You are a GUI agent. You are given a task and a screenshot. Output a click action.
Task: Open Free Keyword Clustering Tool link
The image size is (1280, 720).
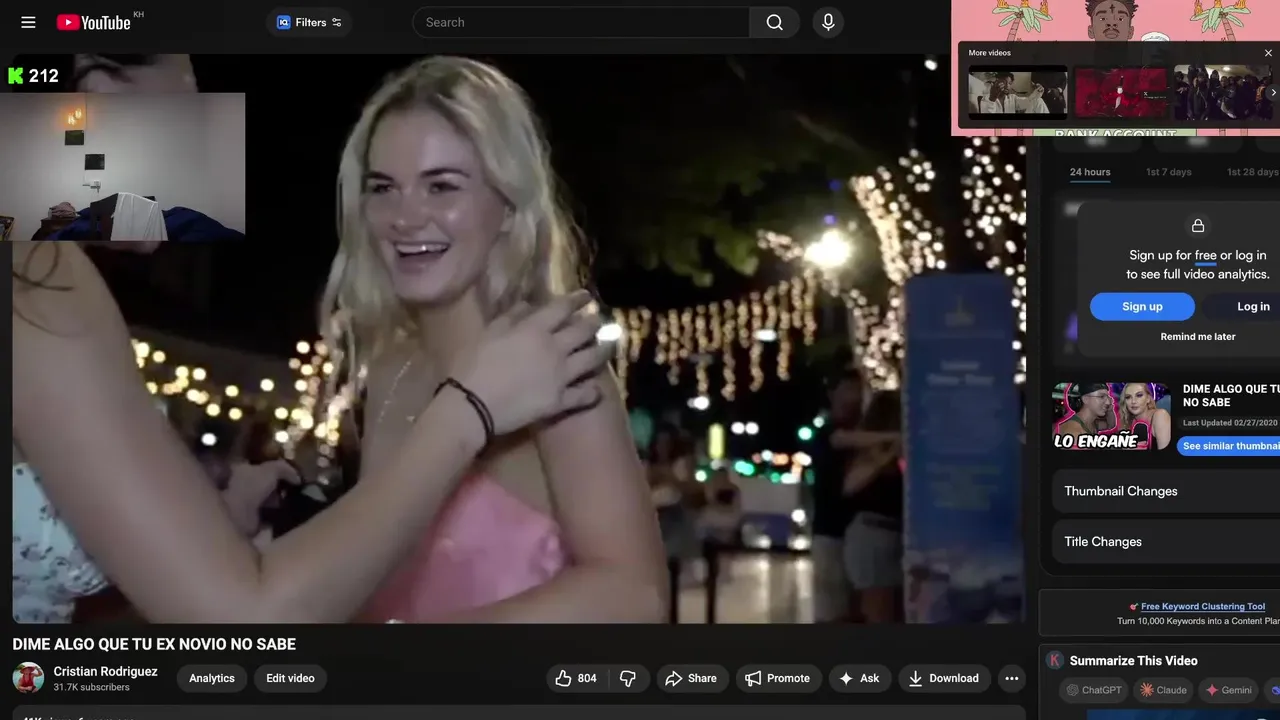(x=1203, y=606)
